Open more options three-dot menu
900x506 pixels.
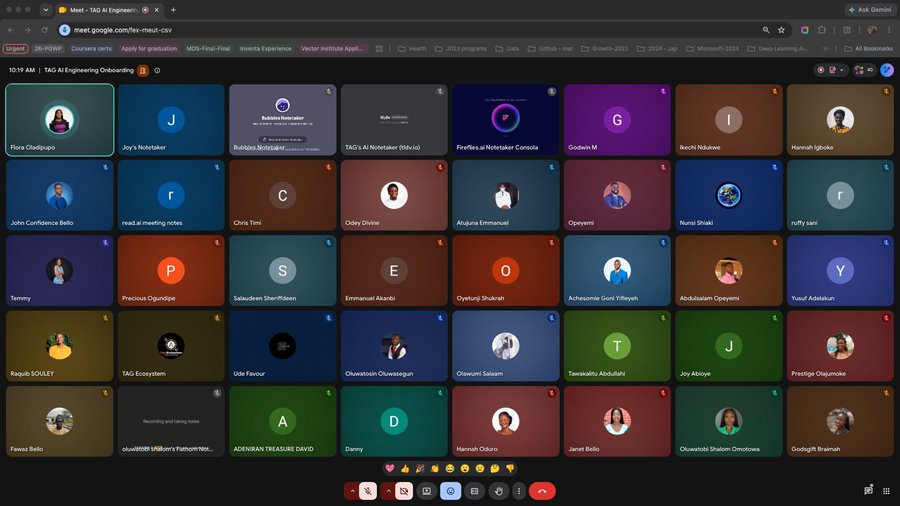519,491
